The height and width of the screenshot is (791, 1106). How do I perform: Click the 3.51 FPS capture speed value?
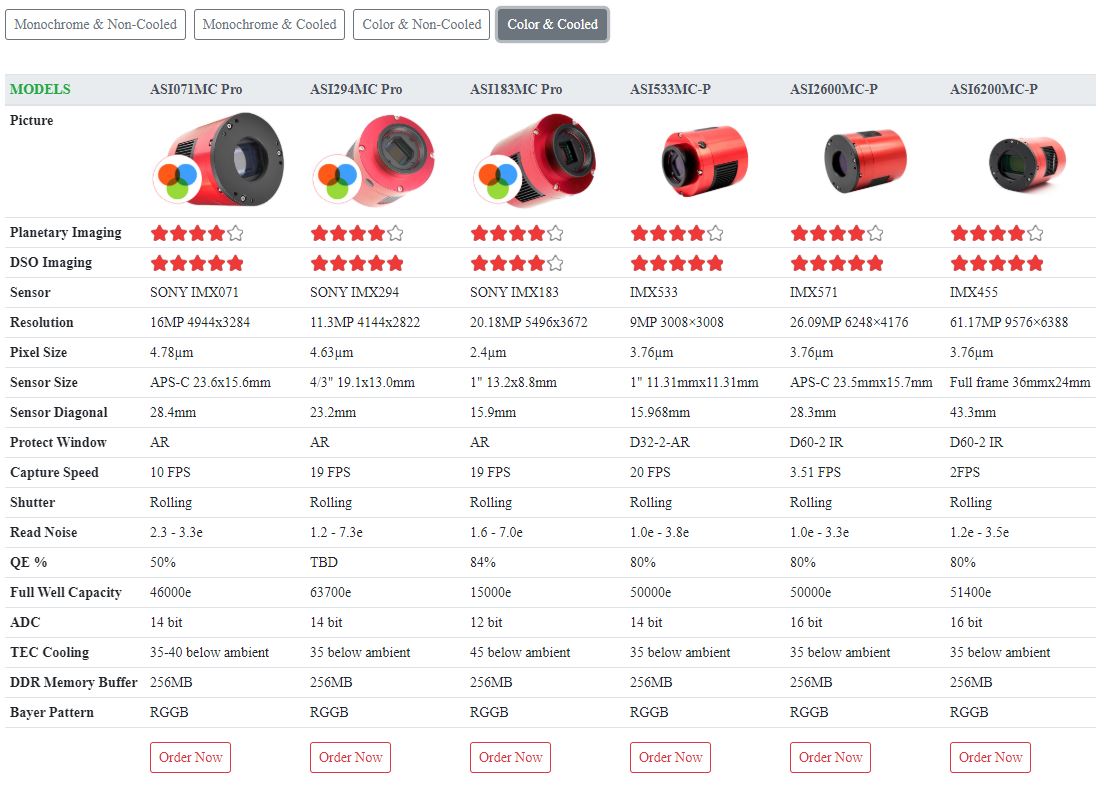click(815, 472)
